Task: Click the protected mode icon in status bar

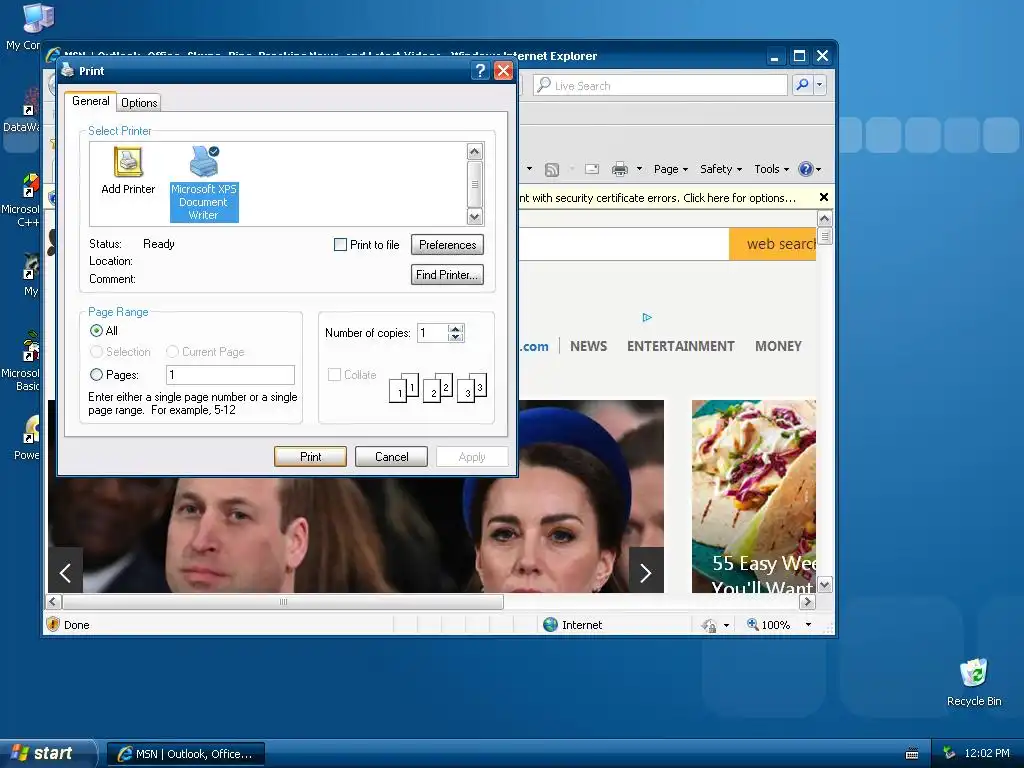Action: point(710,626)
